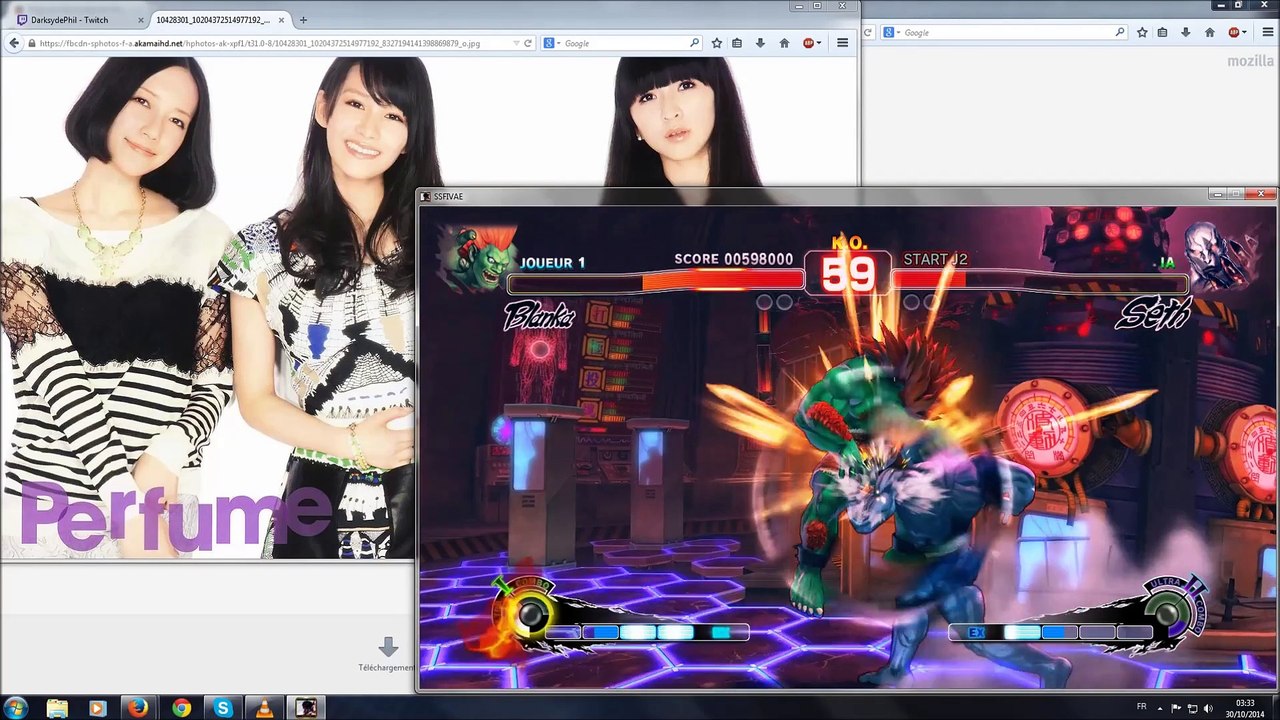Open search engine dropdown in left Firefox window

tap(552, 43)
